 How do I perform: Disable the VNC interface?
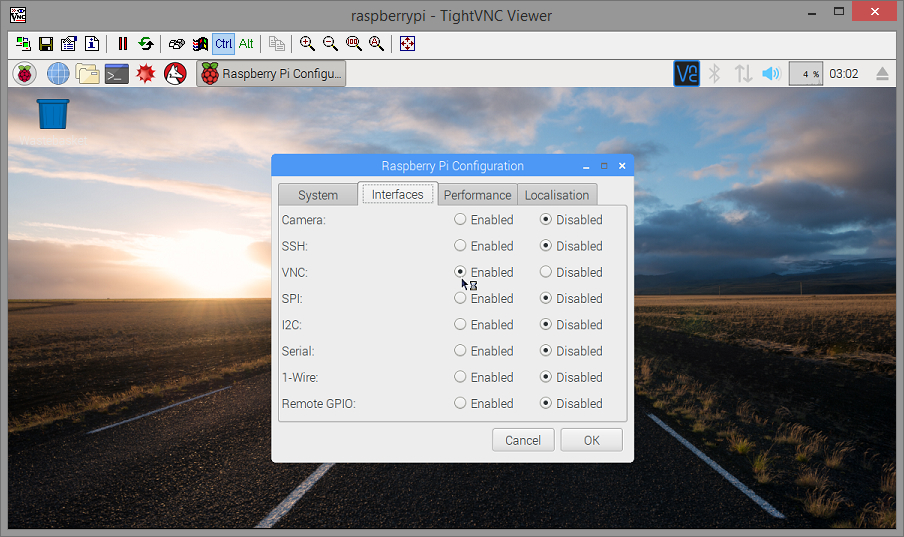[571, 272]
